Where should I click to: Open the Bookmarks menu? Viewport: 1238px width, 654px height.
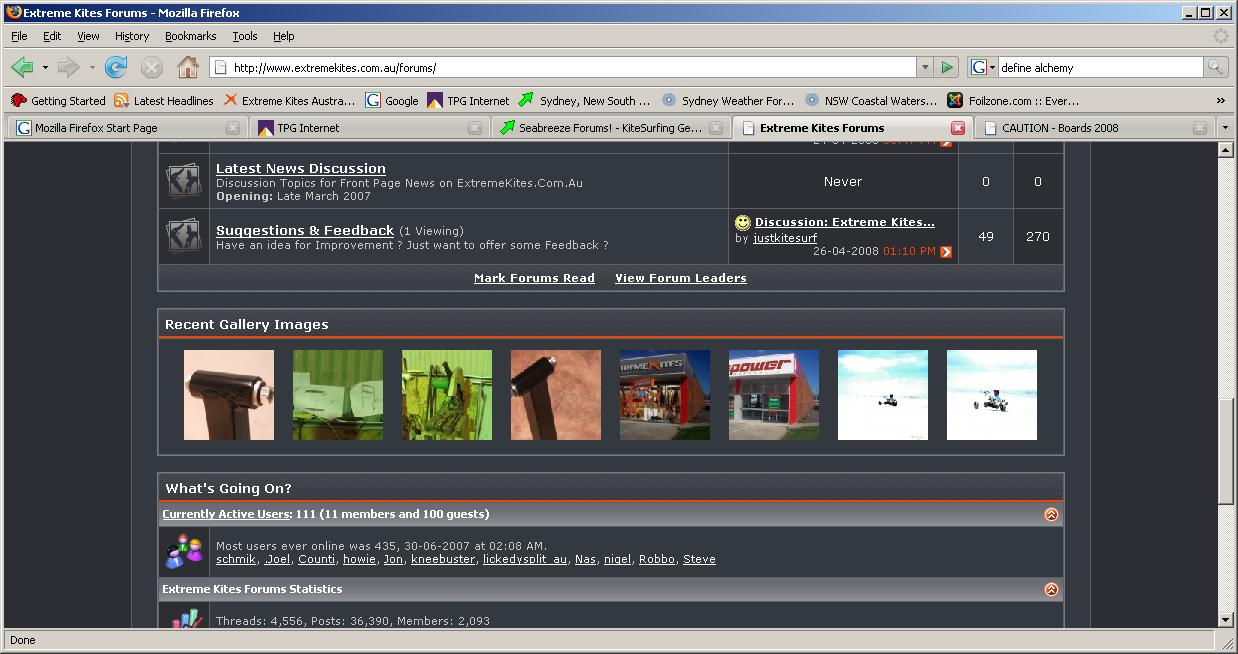click(x=190, y=36)
